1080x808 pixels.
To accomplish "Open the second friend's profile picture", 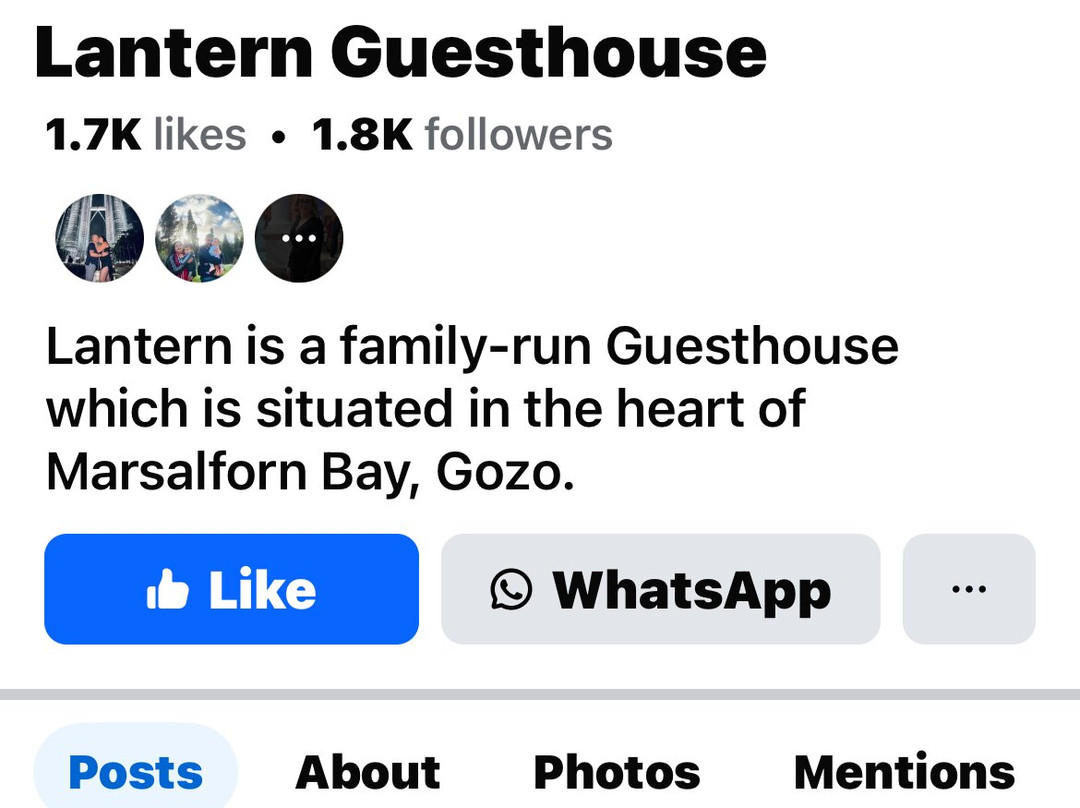I will coord(198,238).
